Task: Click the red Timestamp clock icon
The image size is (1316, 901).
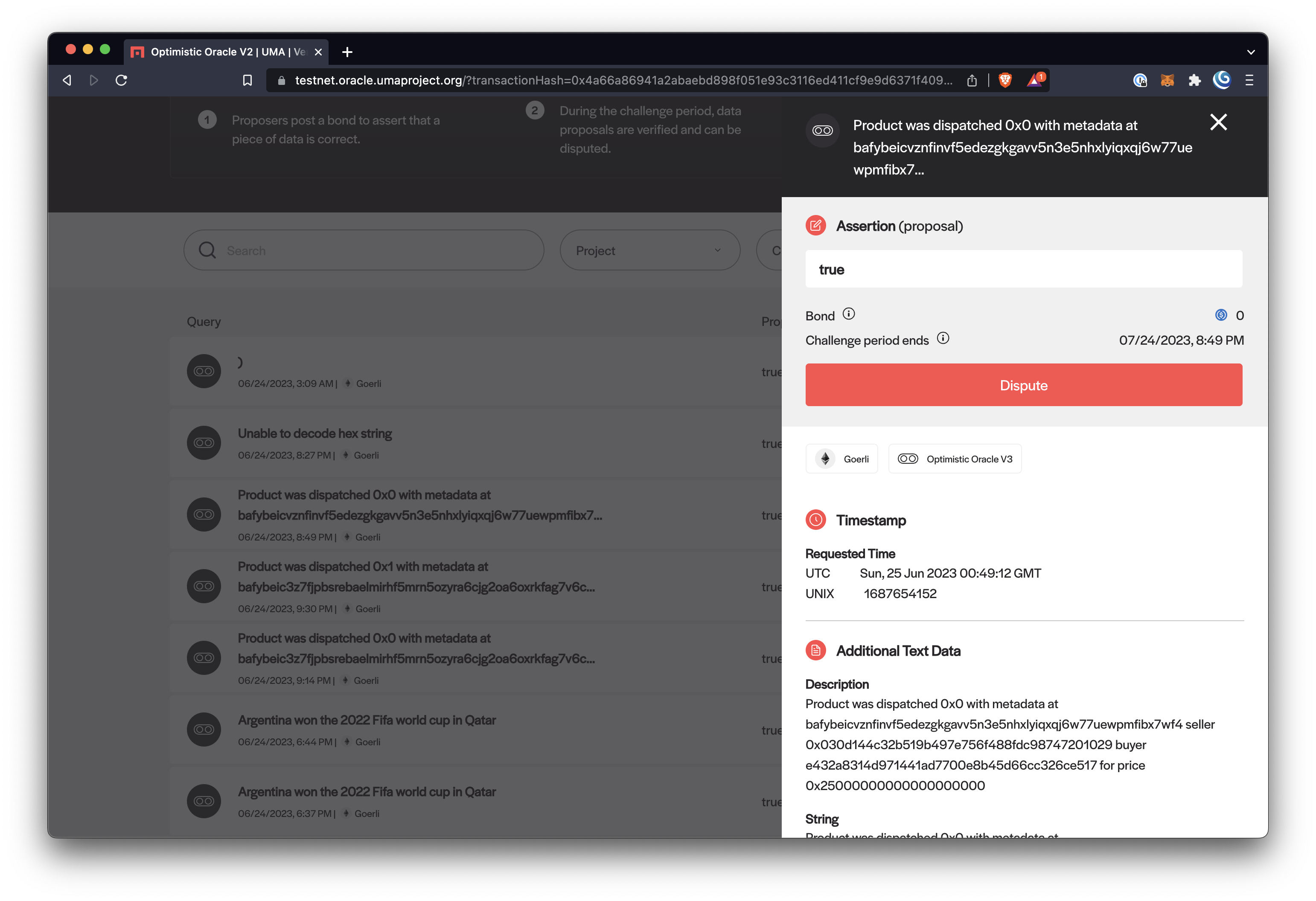Action: (x=815, y=520)
